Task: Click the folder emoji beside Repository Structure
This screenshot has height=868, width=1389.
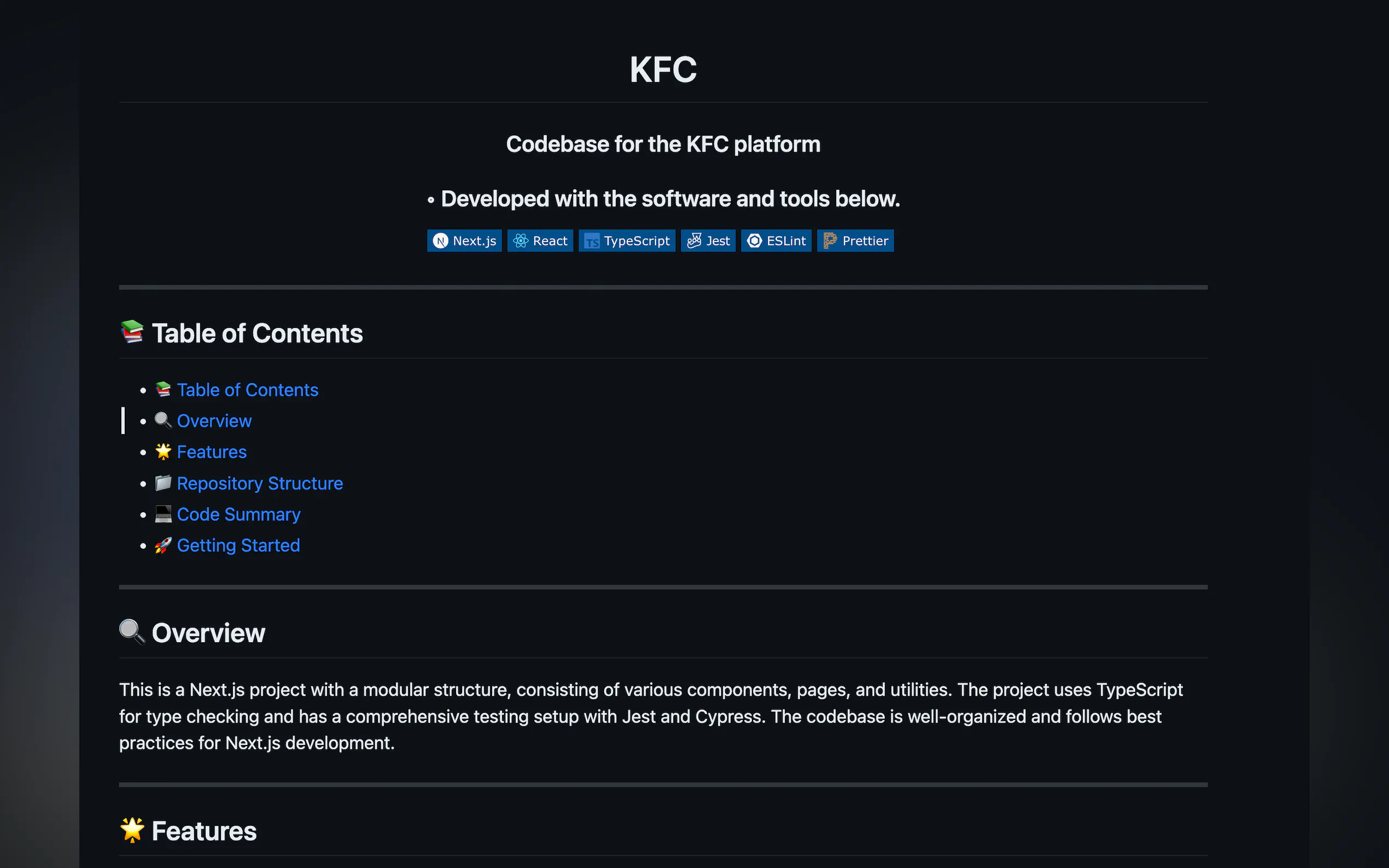Action: point(163,483)
